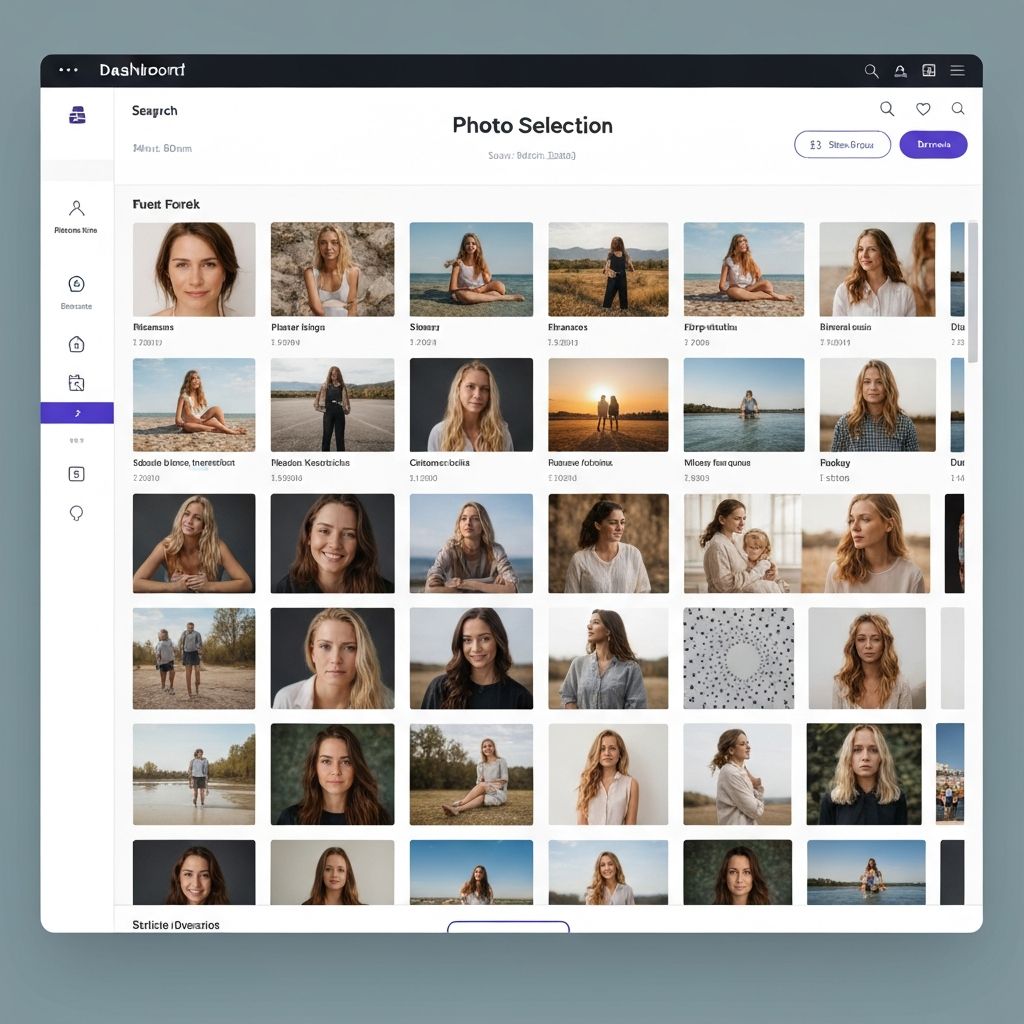Click the vertical scrollbar beside the photo grid
1024x1024 pixels.
pyautogui.click(x=973, y=290)
